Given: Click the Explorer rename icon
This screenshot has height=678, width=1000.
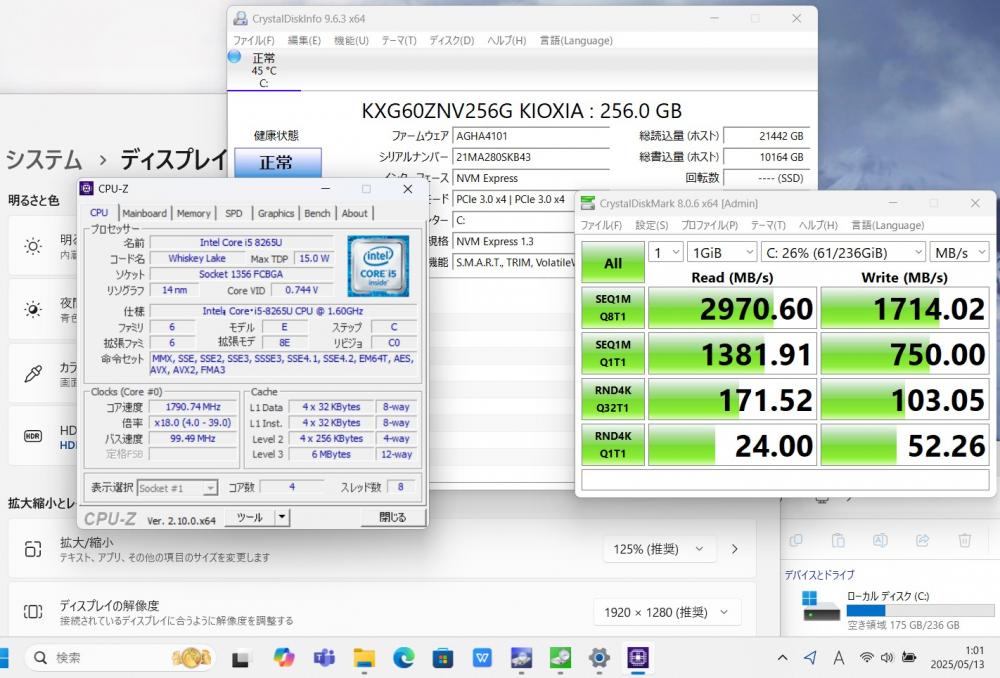Looking at the screenshot, I should point(880,540).
